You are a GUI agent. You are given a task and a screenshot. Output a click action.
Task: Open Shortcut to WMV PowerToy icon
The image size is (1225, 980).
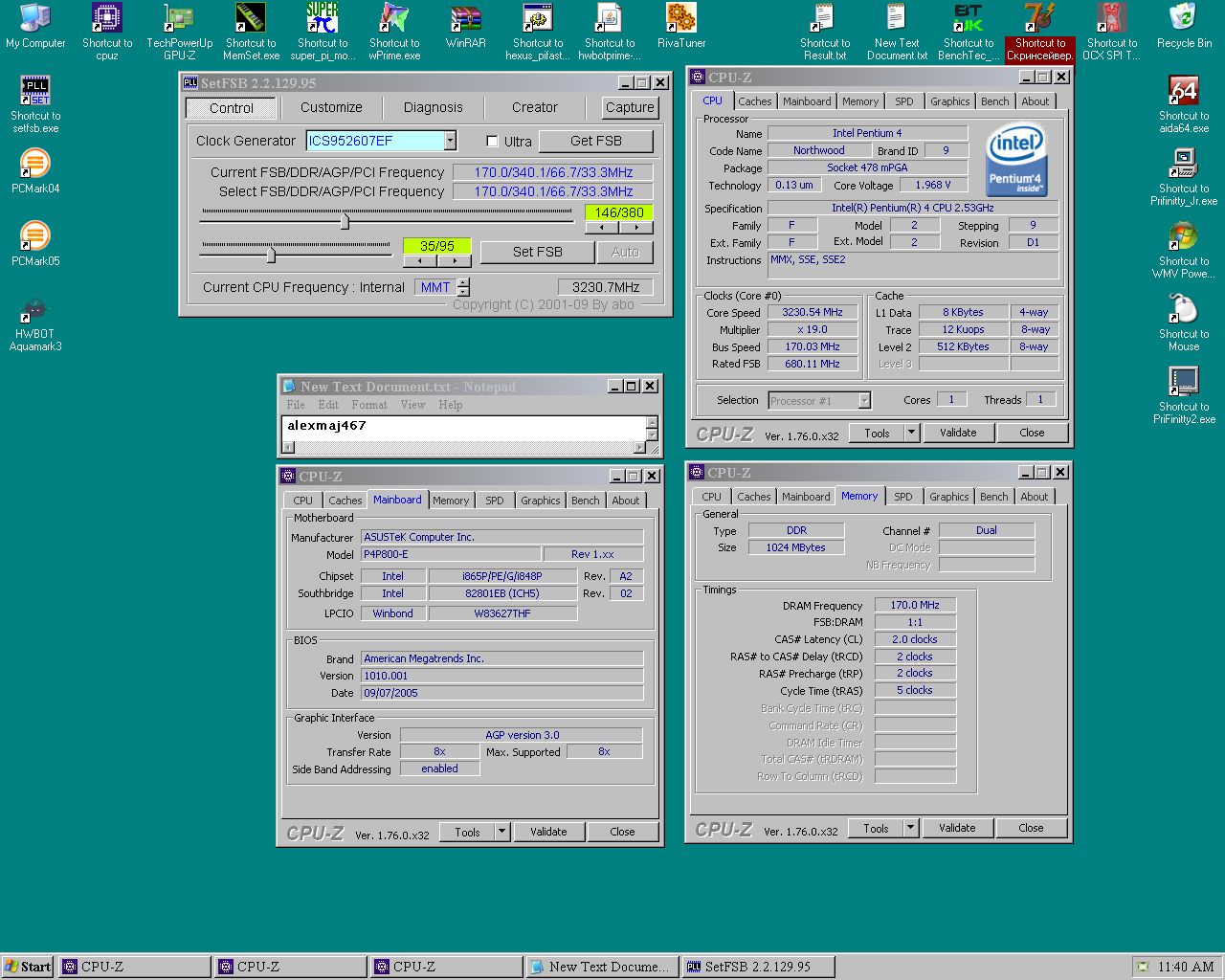[x=1184, y=250]
